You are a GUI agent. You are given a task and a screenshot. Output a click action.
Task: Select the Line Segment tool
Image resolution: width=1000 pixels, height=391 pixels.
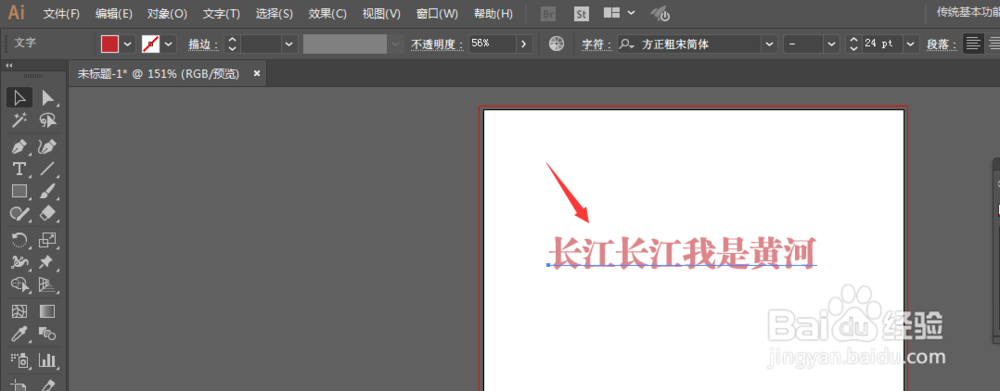pyautogui.click(x=48, y=169)
